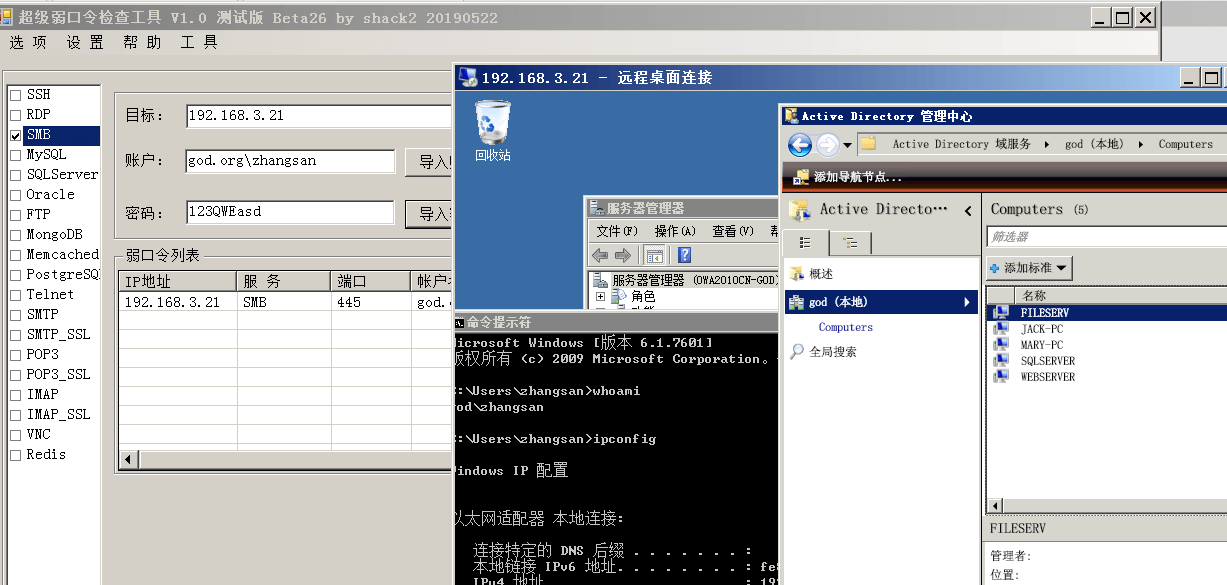The height and width of the screenshot is (585, 1227).
Task: Click the import button next to password field
Action: 429,214
